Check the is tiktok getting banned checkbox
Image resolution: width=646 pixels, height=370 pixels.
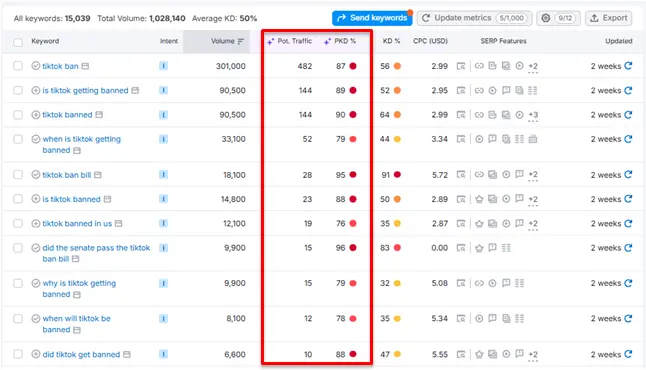click(18, 90)
